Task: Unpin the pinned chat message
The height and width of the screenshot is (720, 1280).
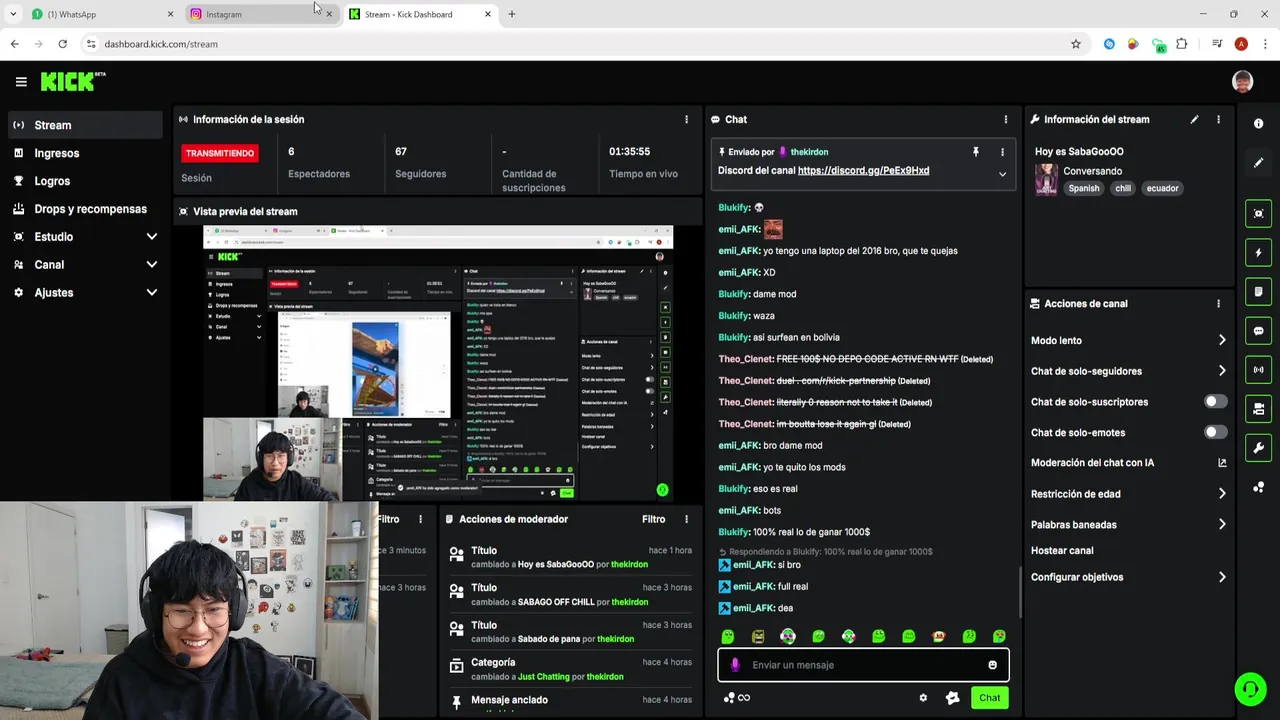Action: click(976, 152)
